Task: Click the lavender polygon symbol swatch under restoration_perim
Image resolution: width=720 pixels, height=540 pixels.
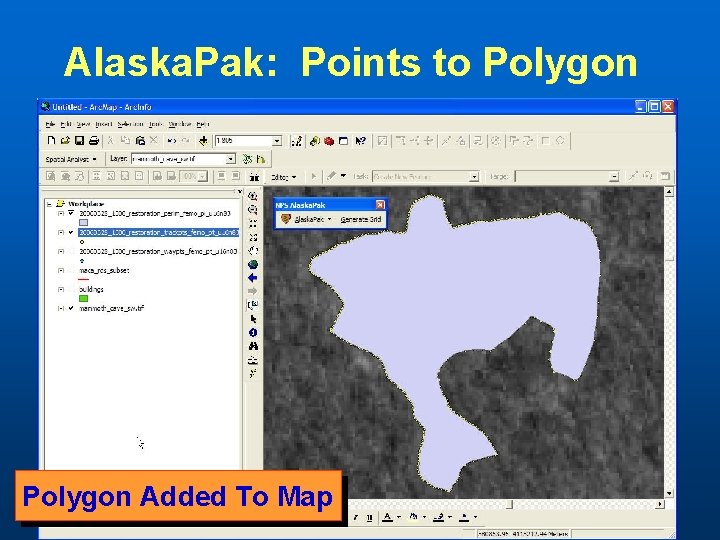Action: 83,223
